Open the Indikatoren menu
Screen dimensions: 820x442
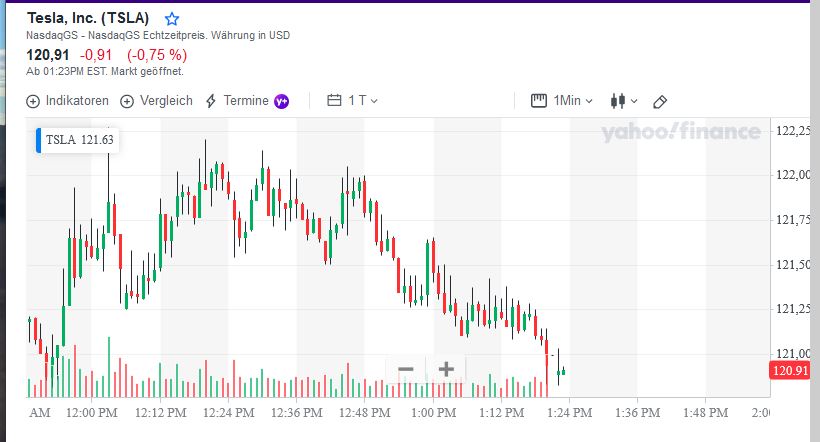(67, 101)
